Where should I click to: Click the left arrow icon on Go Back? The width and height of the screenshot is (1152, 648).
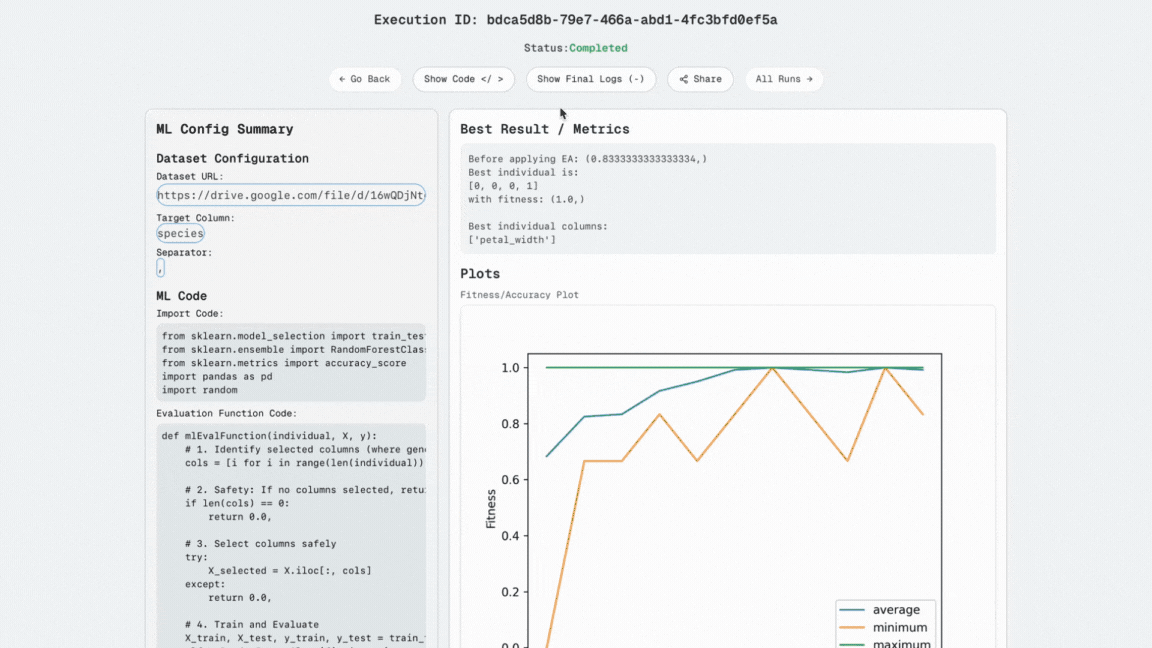tap(344, 78)
